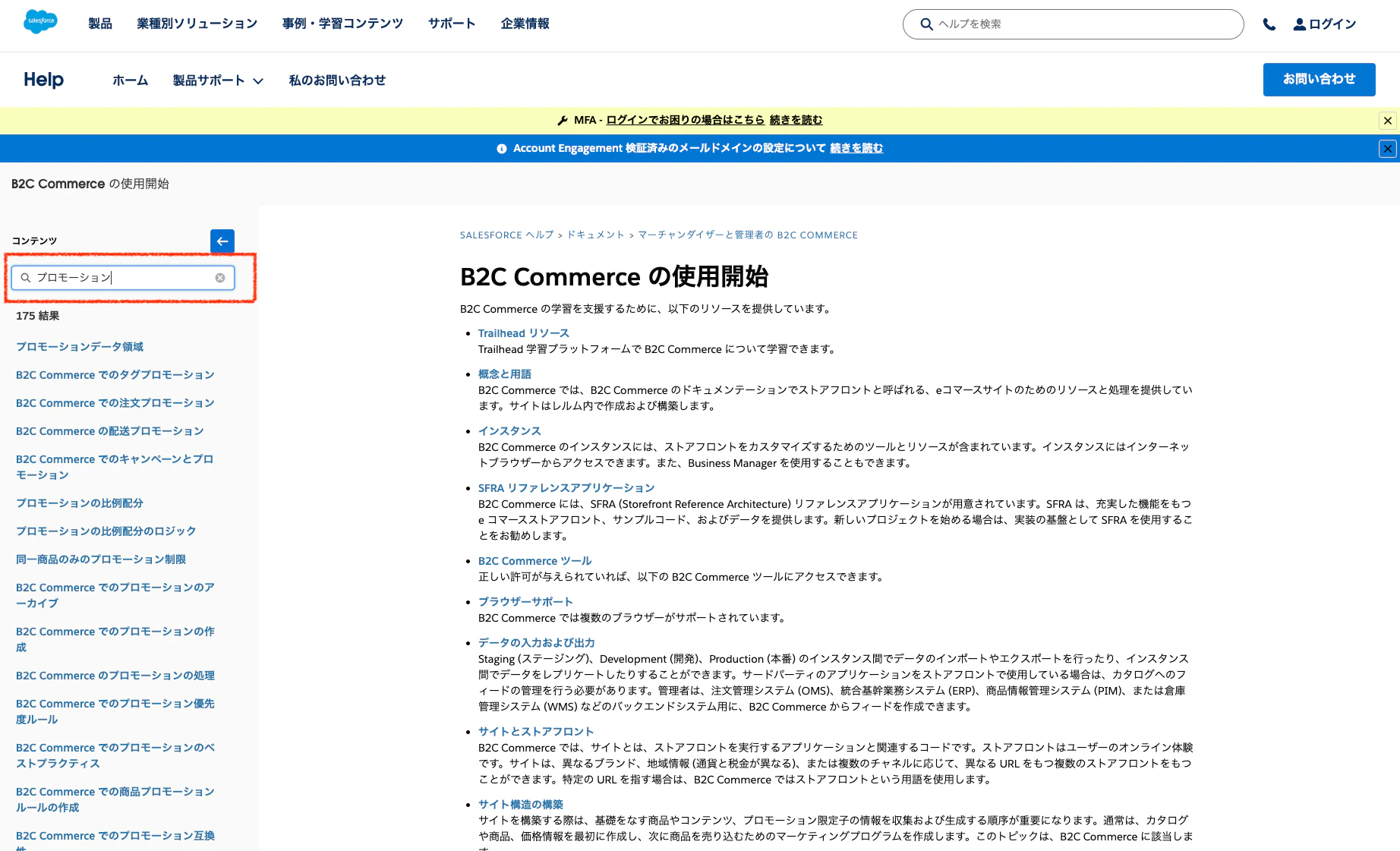The height and width of the screenshot is (851, 1400).
Task: Open B2C Commerce ツール link
Action: pos(535,561)
